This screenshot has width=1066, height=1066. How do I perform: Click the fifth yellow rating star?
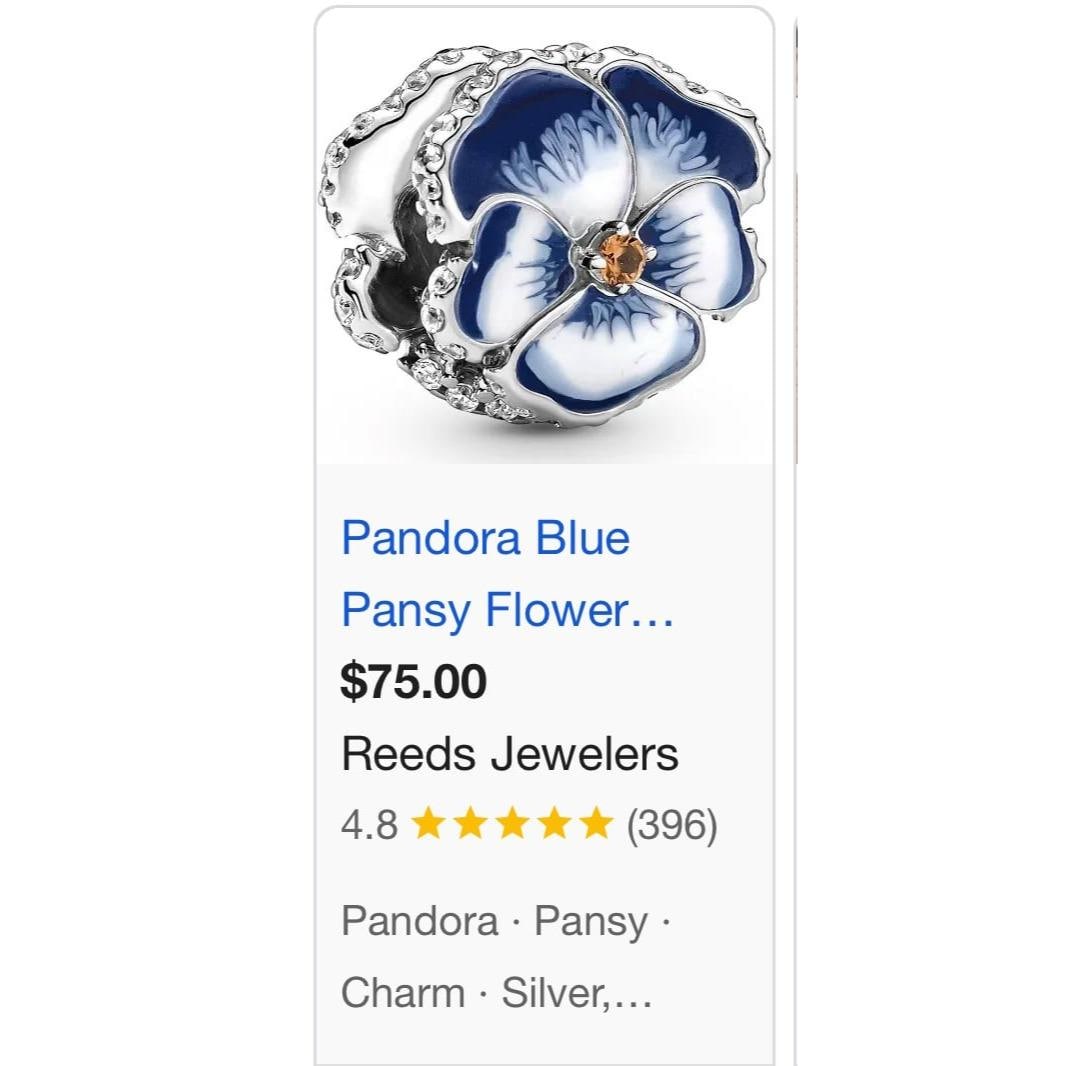597,823
